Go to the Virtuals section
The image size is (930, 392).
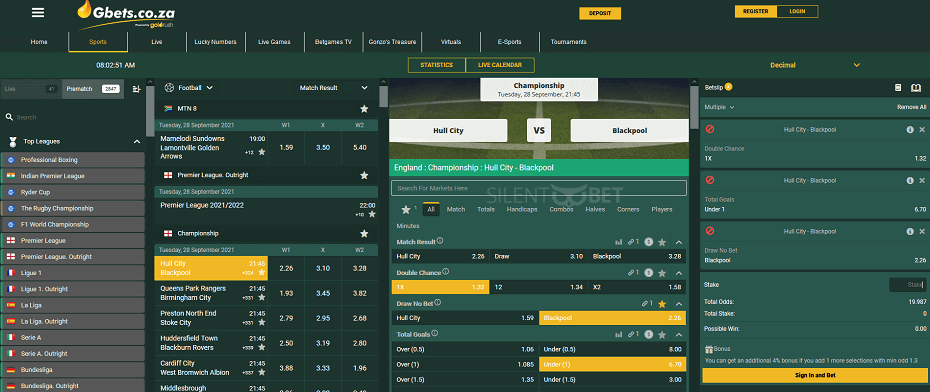[451, 42]
